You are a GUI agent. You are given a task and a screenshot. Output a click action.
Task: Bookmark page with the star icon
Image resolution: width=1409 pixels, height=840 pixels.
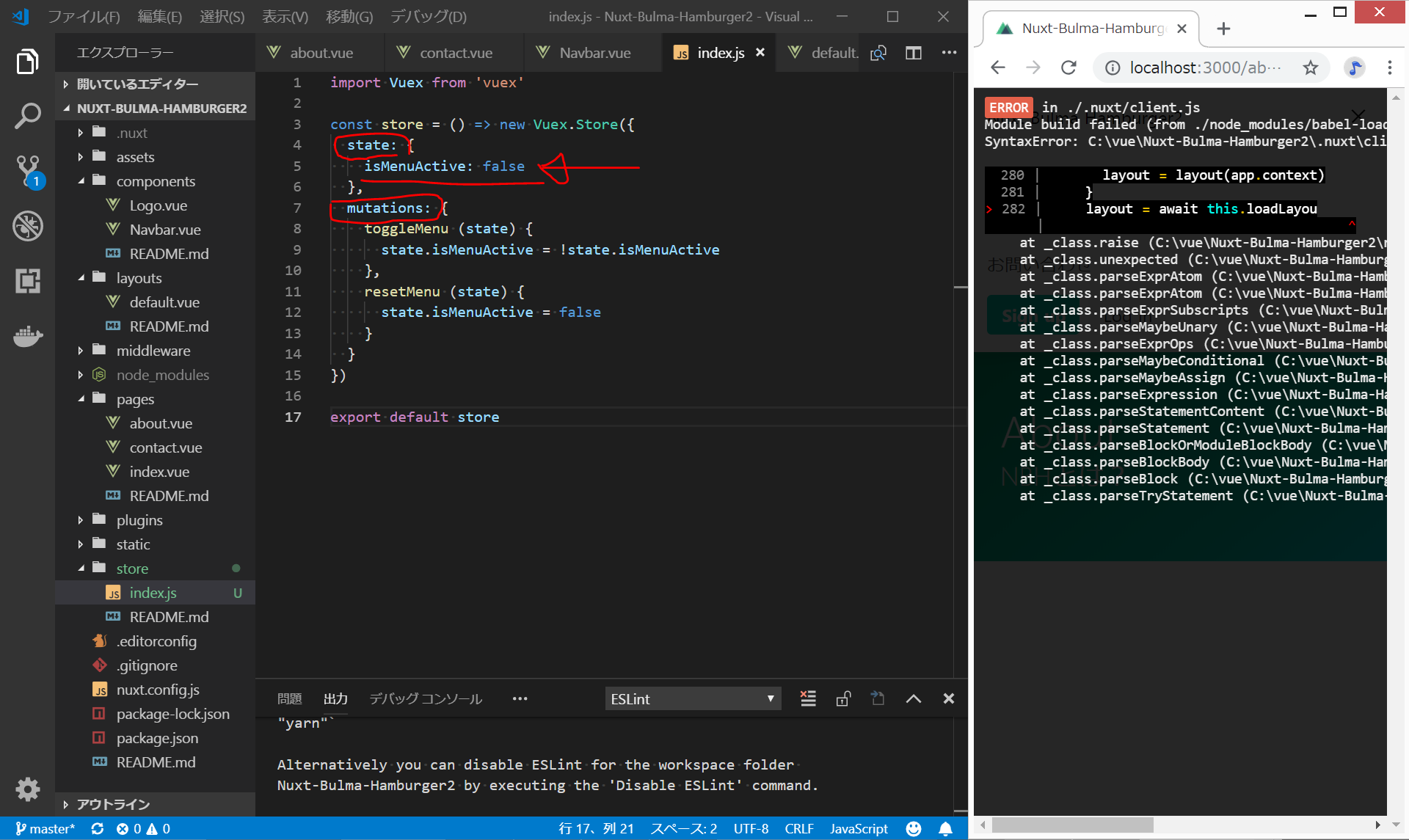click(x=1310, y=67)
